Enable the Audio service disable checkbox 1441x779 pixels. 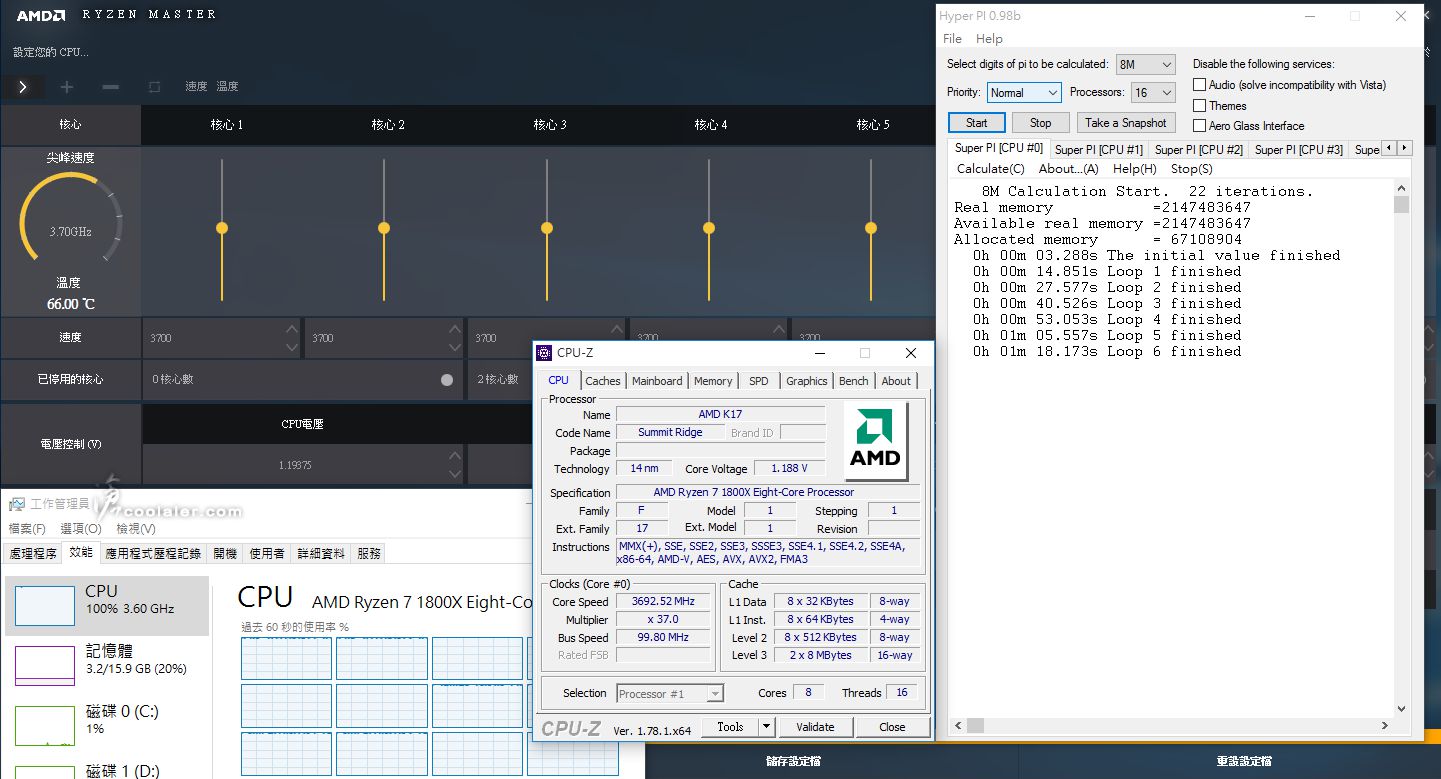point(1199,85)
